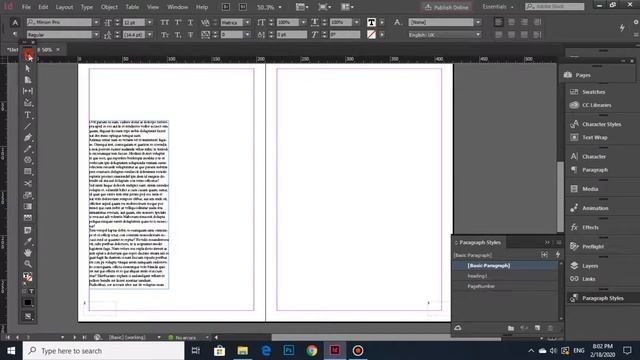The width and height of the screenshot is (640, 360).
Task: Click the toolbox fill and stroke swatch
Action: click(27, 277)
